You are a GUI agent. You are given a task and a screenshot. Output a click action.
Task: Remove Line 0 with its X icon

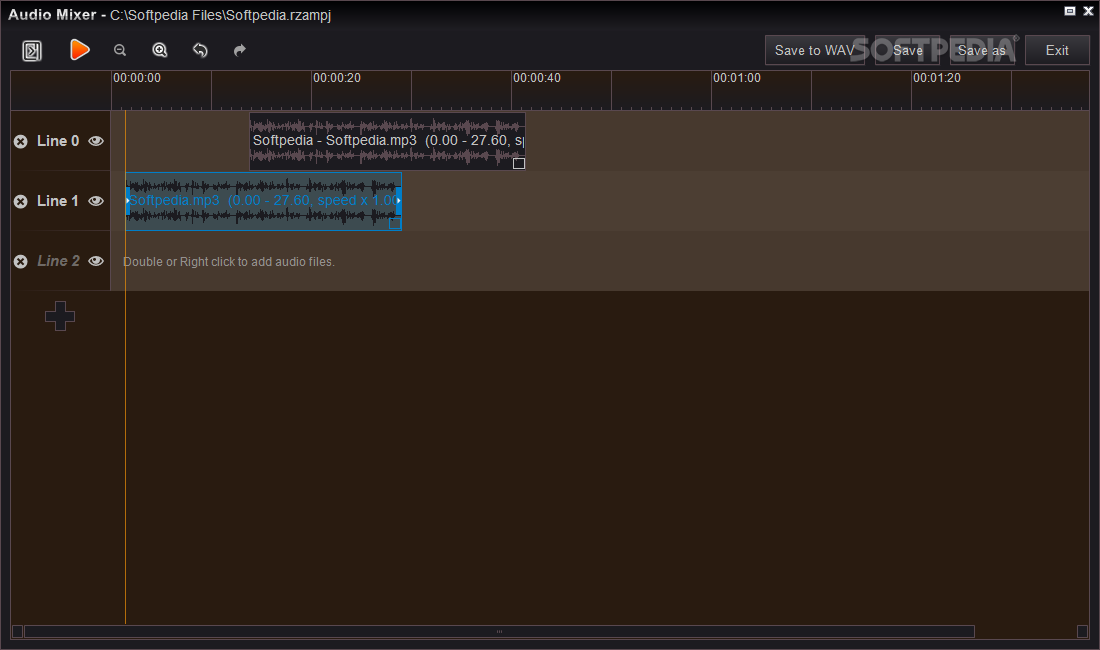coord(21,142)
